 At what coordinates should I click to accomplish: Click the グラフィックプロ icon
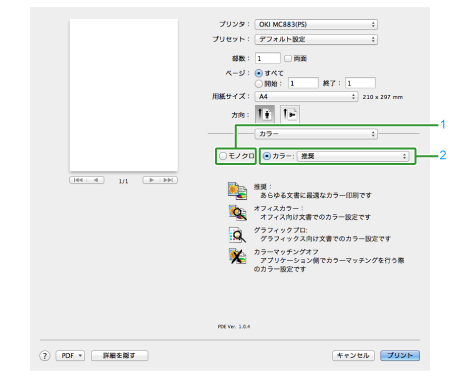pyautogui.click(x=237, y=235)
